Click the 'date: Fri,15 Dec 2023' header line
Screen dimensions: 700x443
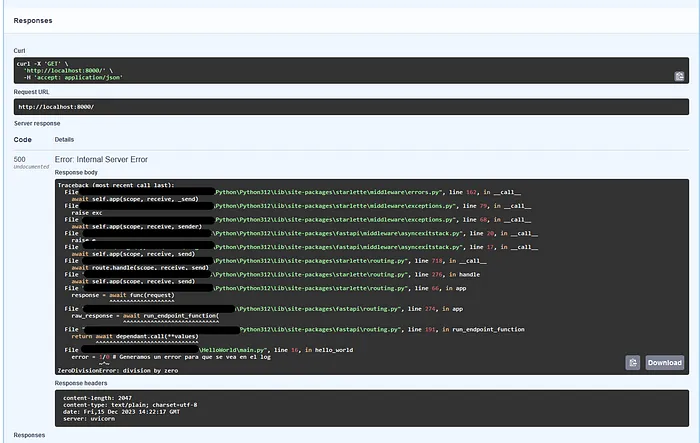[x=121, y=412]
